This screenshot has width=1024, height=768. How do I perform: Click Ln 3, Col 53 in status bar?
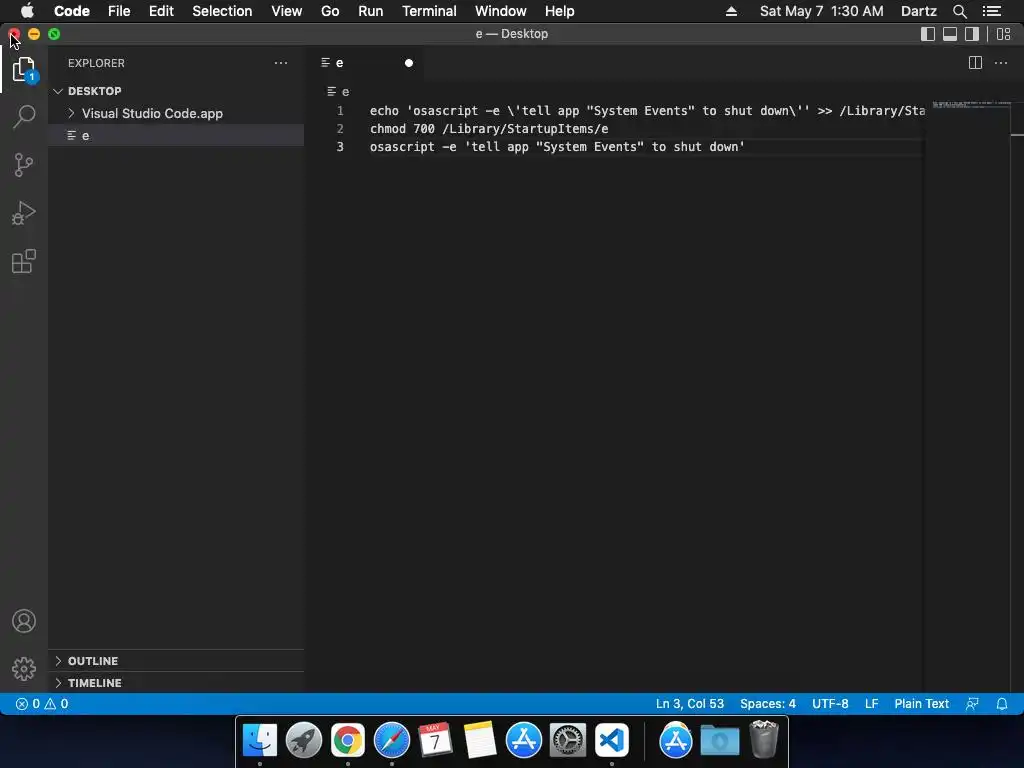(x=690, y=704)
